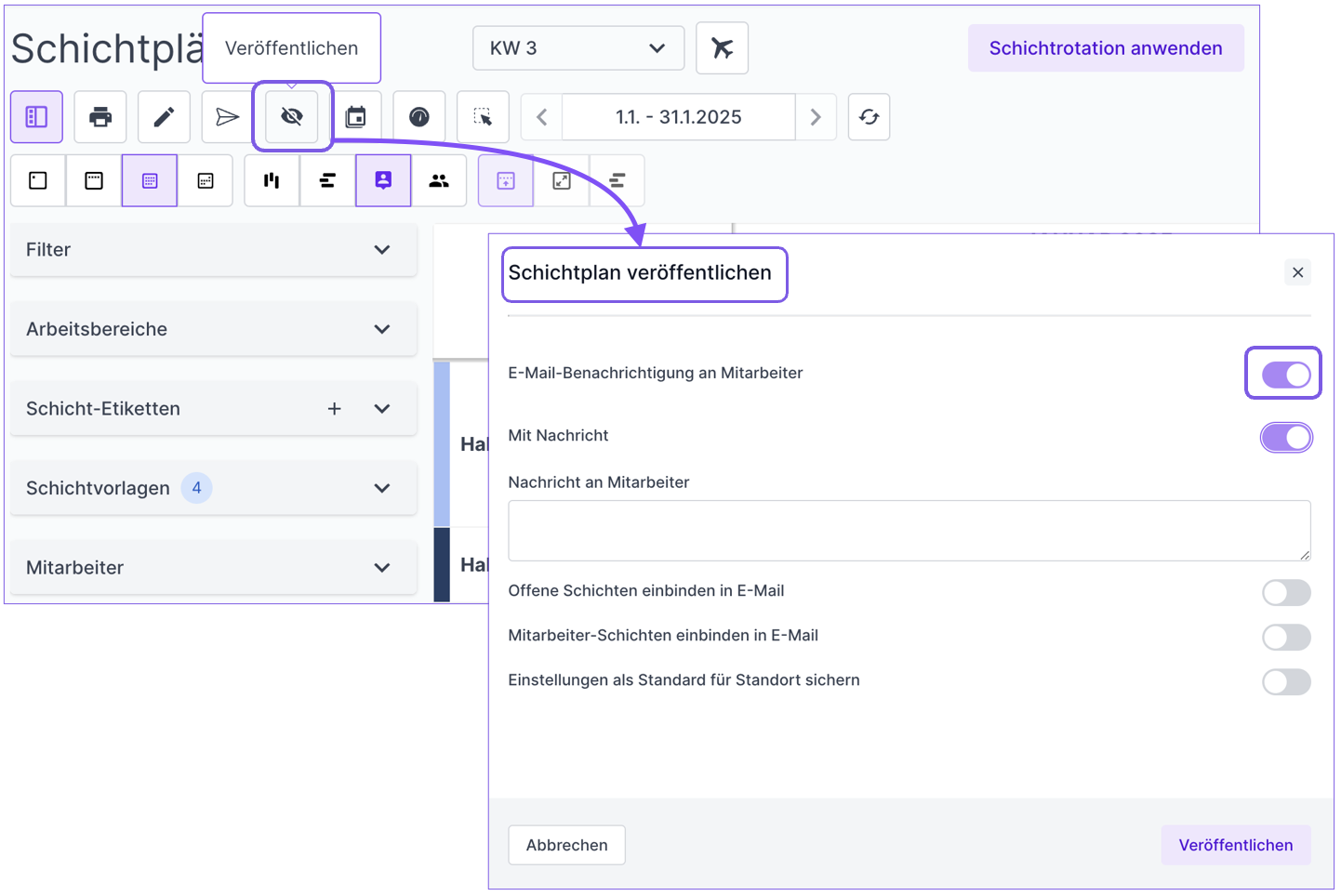The image size is (1341, 896).
Task: Enable Einstellungen als Standard für Standort sichern
Action: (1286, 681)
